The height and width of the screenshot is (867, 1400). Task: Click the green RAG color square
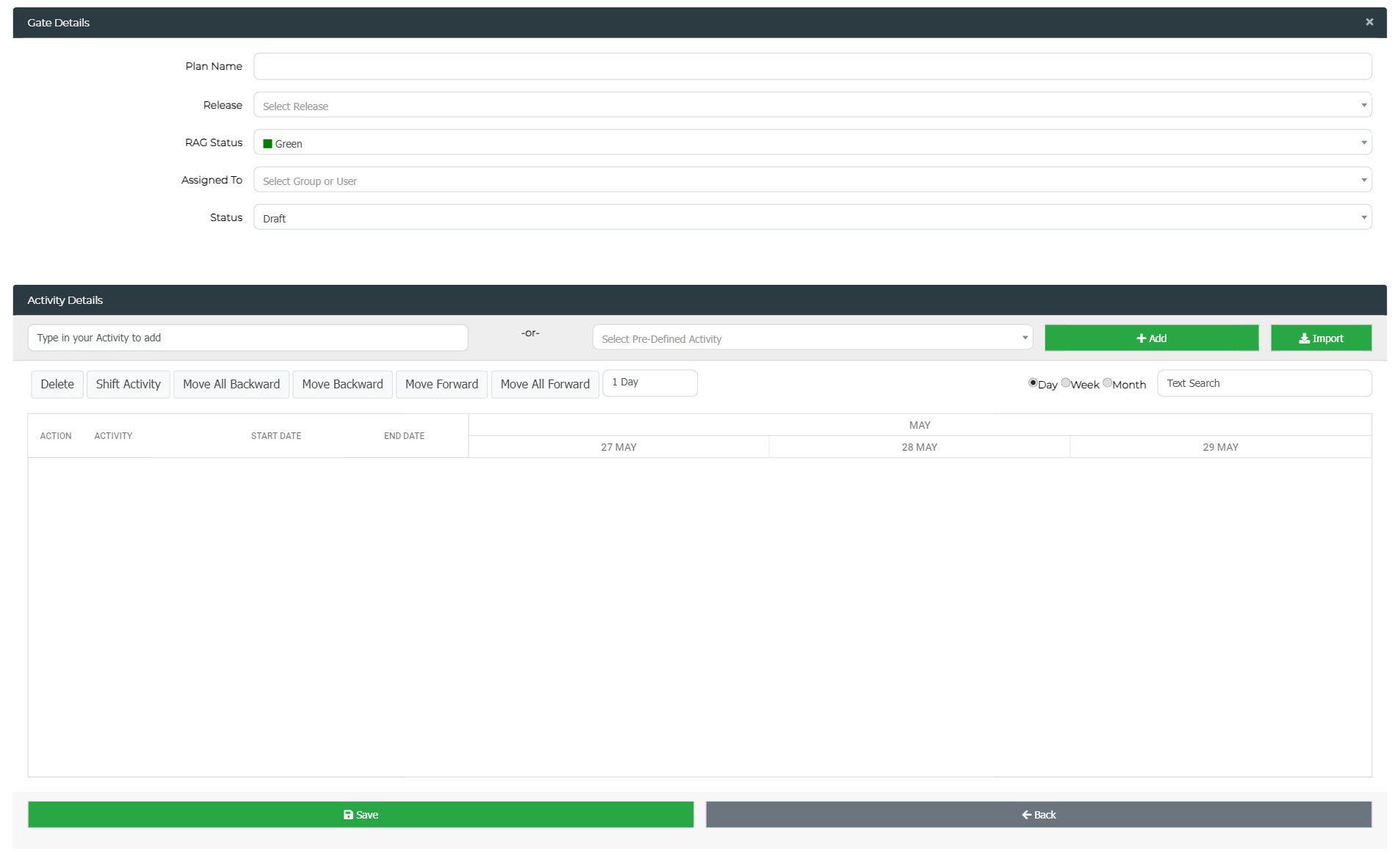267,143
